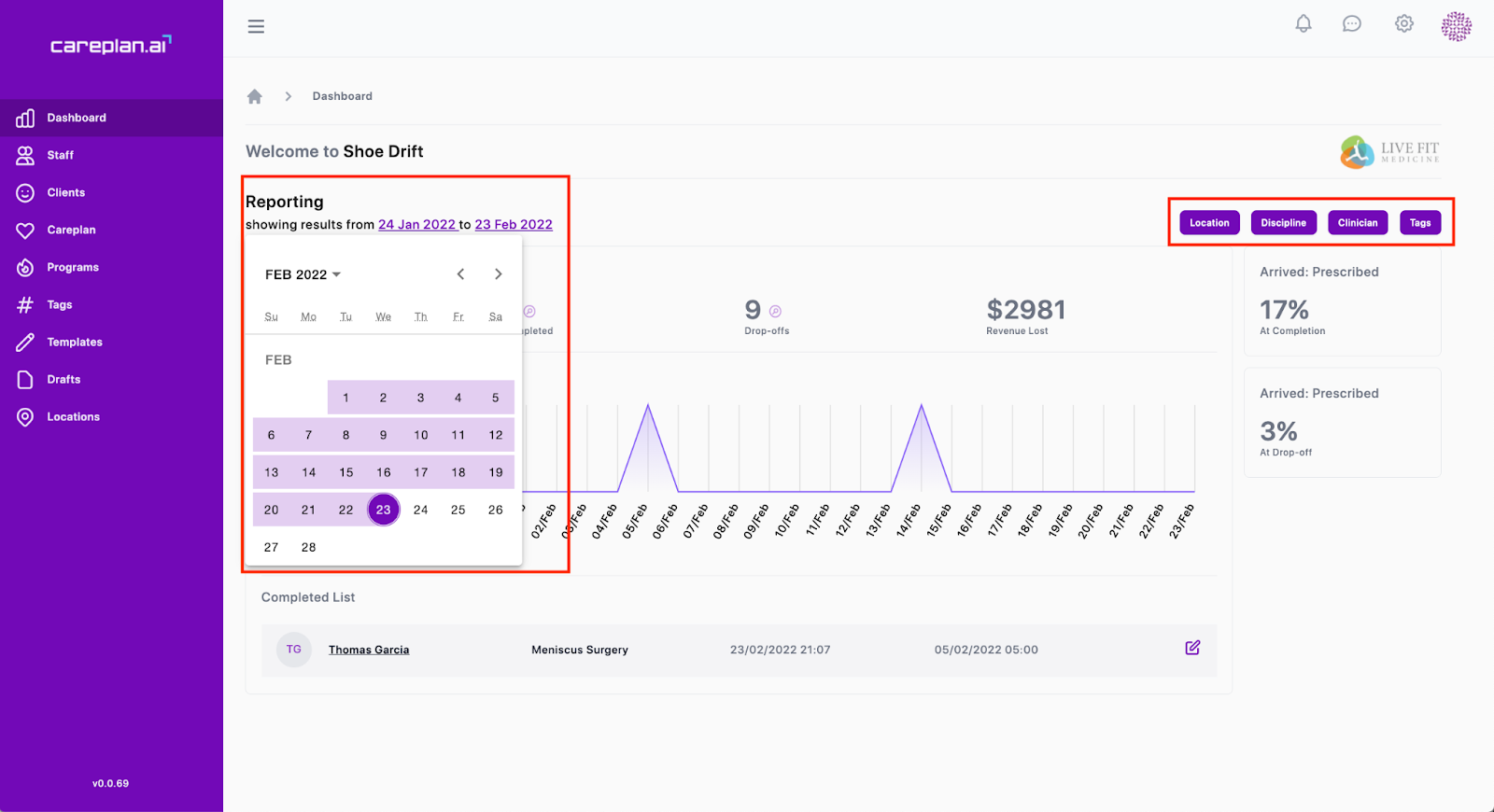
Task: Open the Careplan menu item
Action: 111,230
